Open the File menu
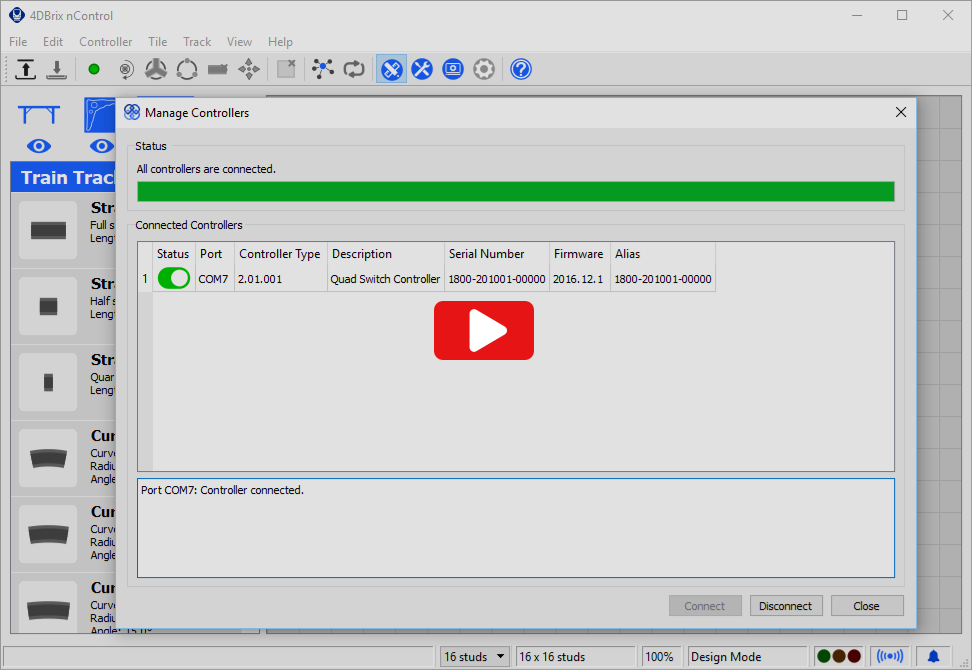Viewport: 972px width, 670px height. coord(18,42)
